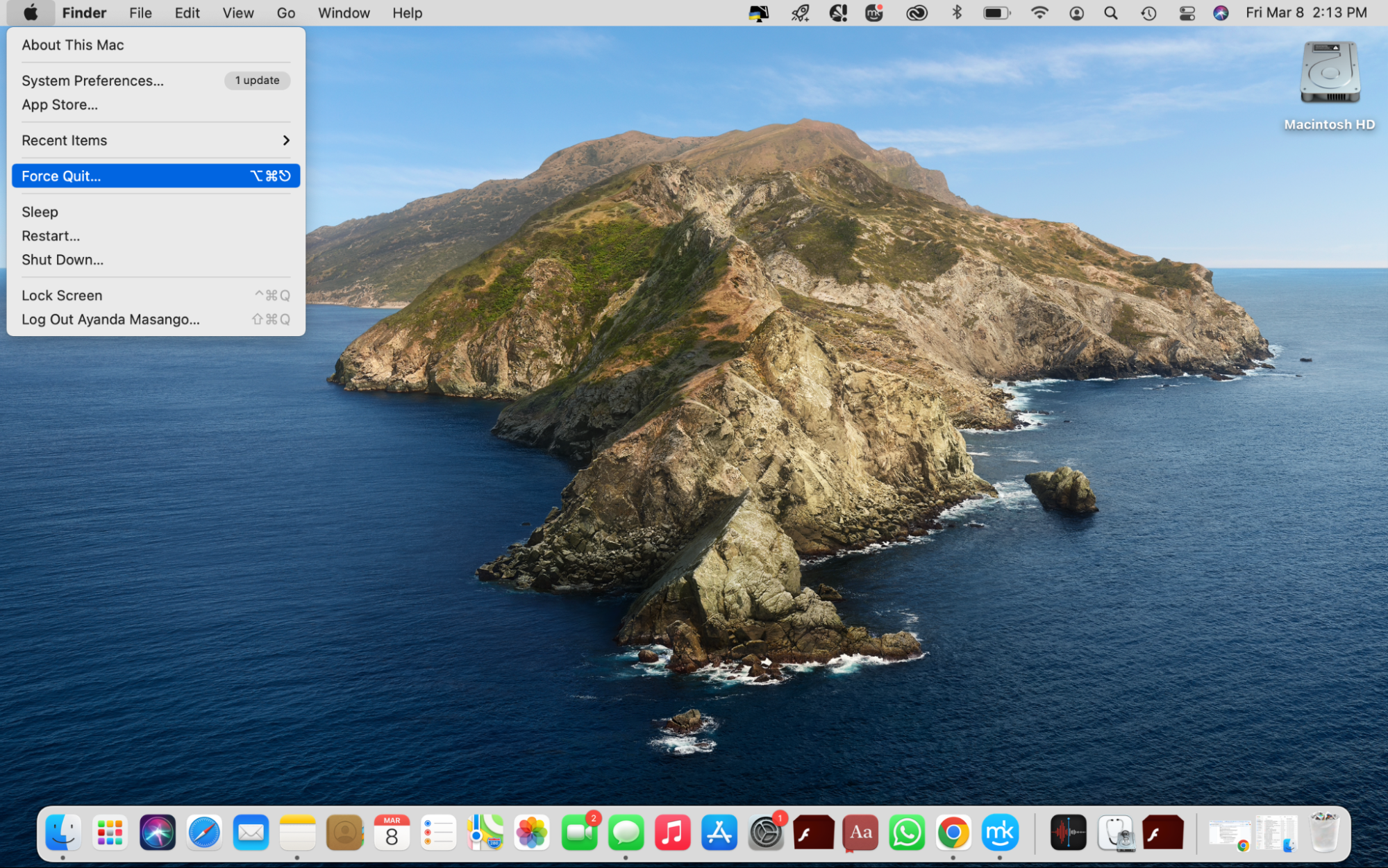1388x868 pixels.
Task: Open the View menu
Action: pyautogui.click(x=237, y=13)
